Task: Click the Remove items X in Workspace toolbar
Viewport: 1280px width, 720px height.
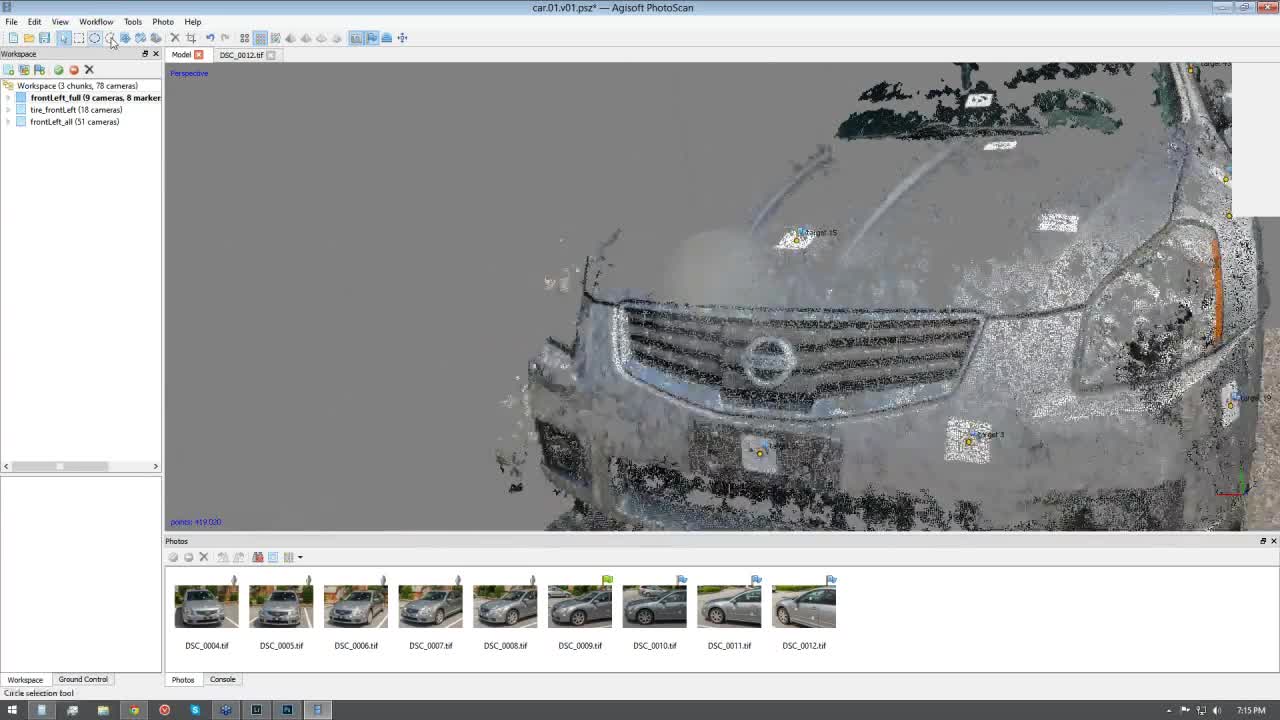Action: click(89, 70)
